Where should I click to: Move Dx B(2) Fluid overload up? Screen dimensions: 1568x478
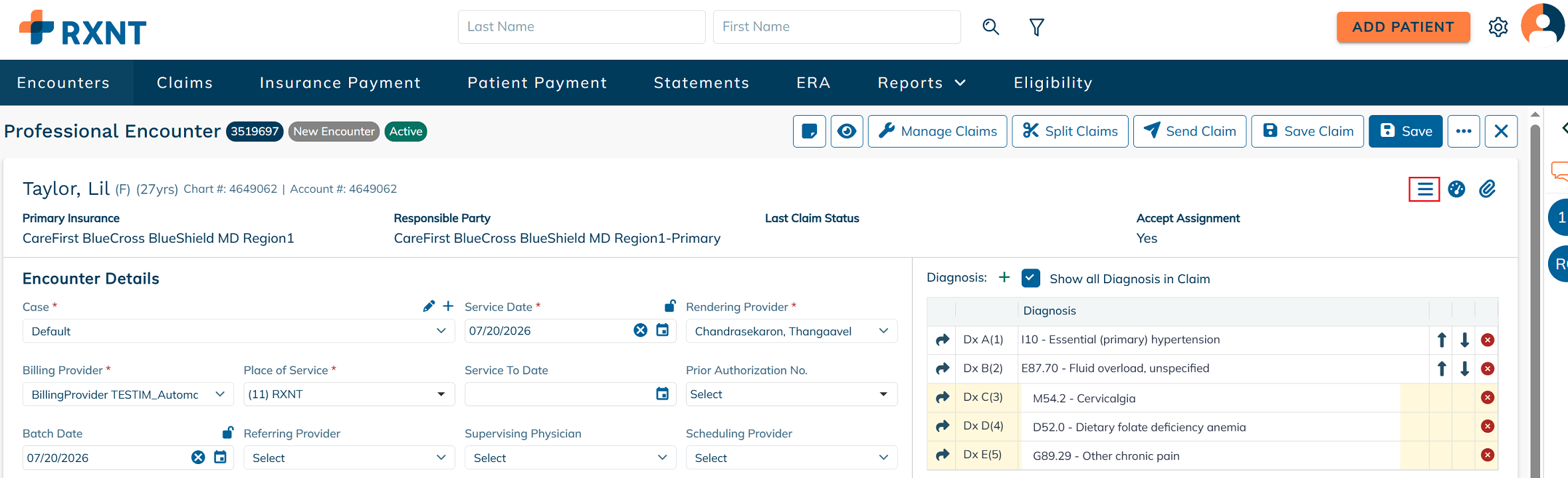point(1442,368)
